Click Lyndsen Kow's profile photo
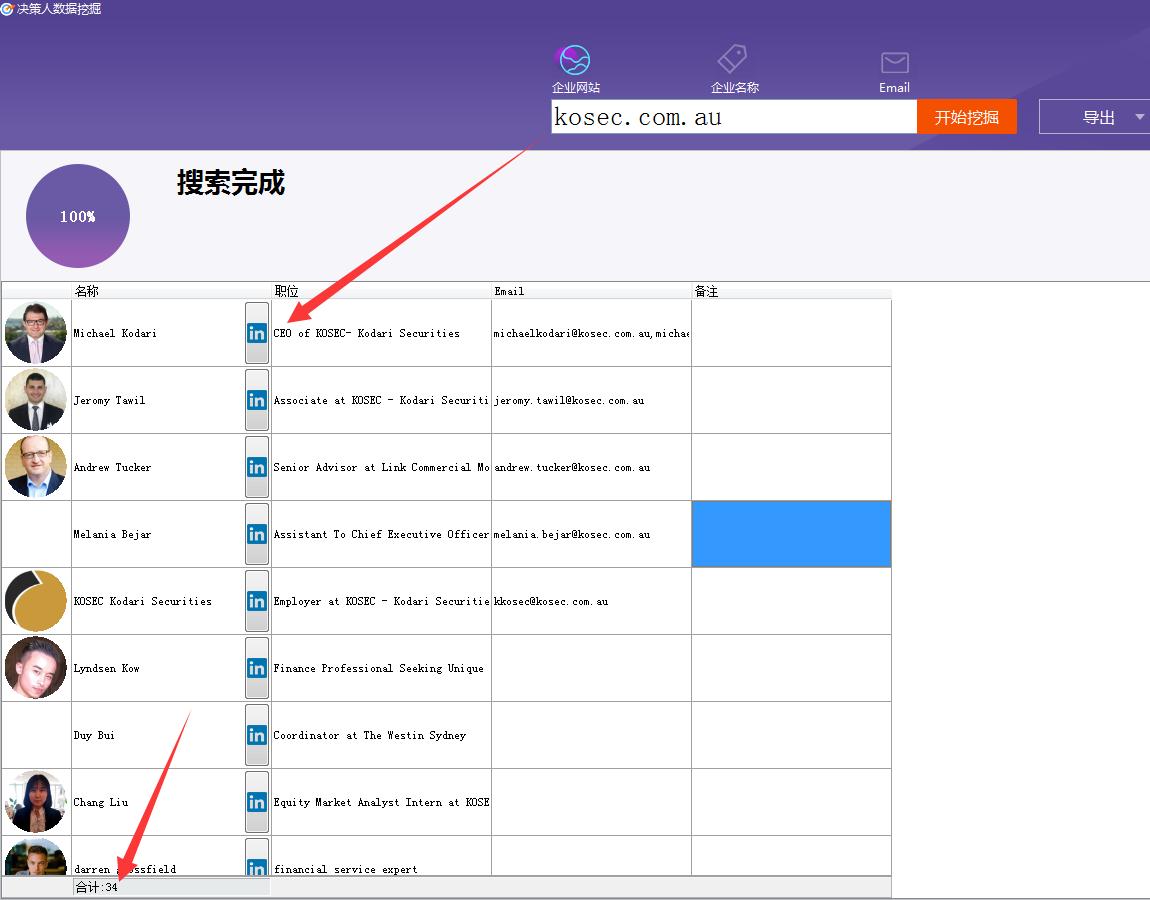1150x900 pixels. [35, 667]
